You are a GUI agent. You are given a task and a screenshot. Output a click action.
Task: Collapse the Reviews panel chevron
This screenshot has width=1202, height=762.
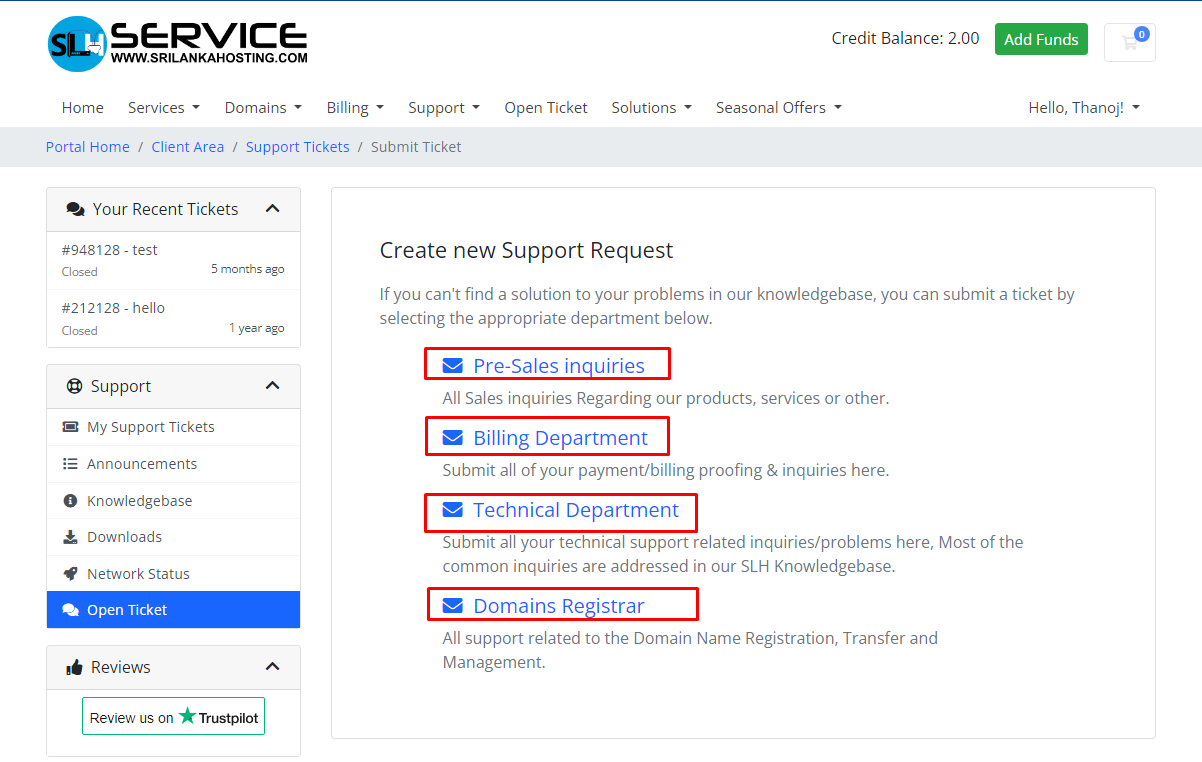(272, 667)
